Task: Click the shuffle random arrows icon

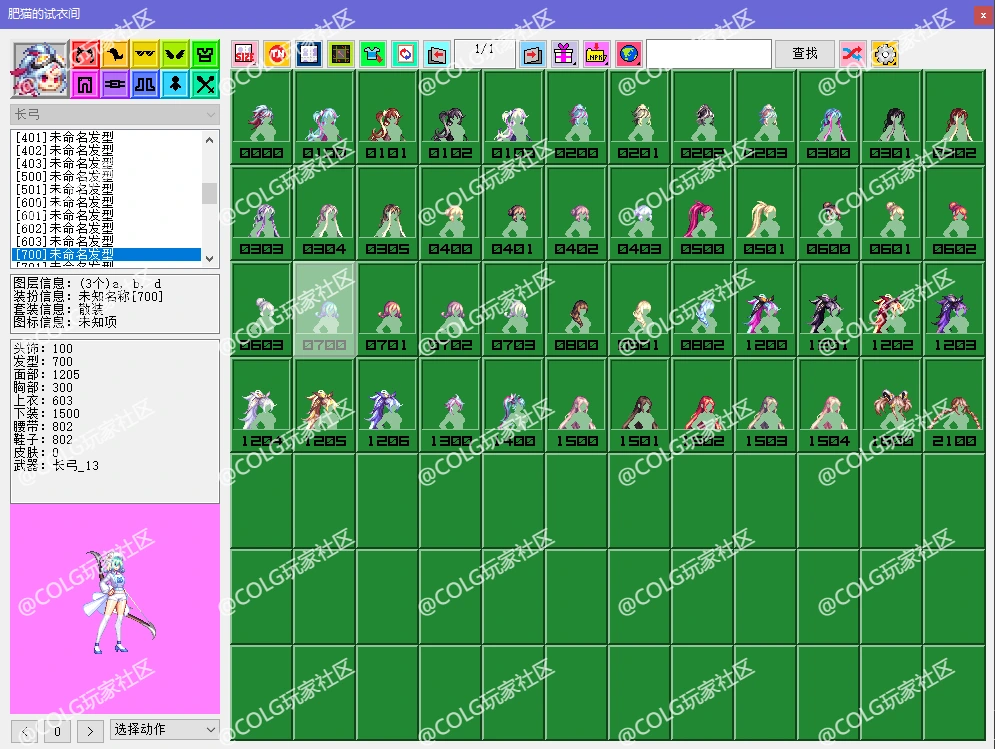Action: (x=852, y=54)
